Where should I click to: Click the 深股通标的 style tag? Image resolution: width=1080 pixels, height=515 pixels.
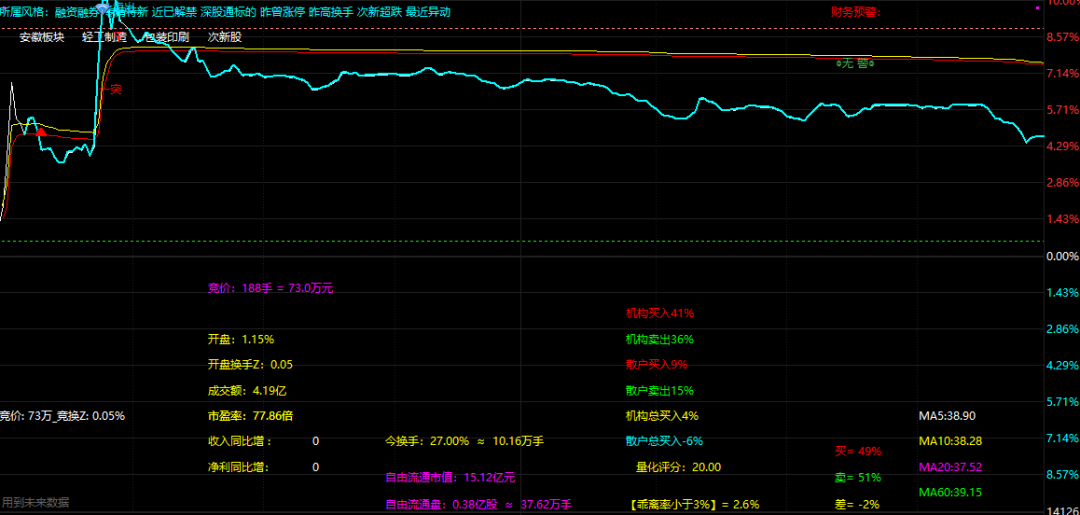click(228, 12)
